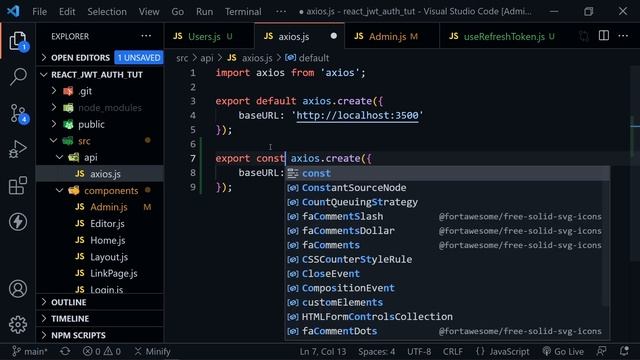Click the split editor right icon
This screenshot has width=640, height=360.
coord(604,36)
